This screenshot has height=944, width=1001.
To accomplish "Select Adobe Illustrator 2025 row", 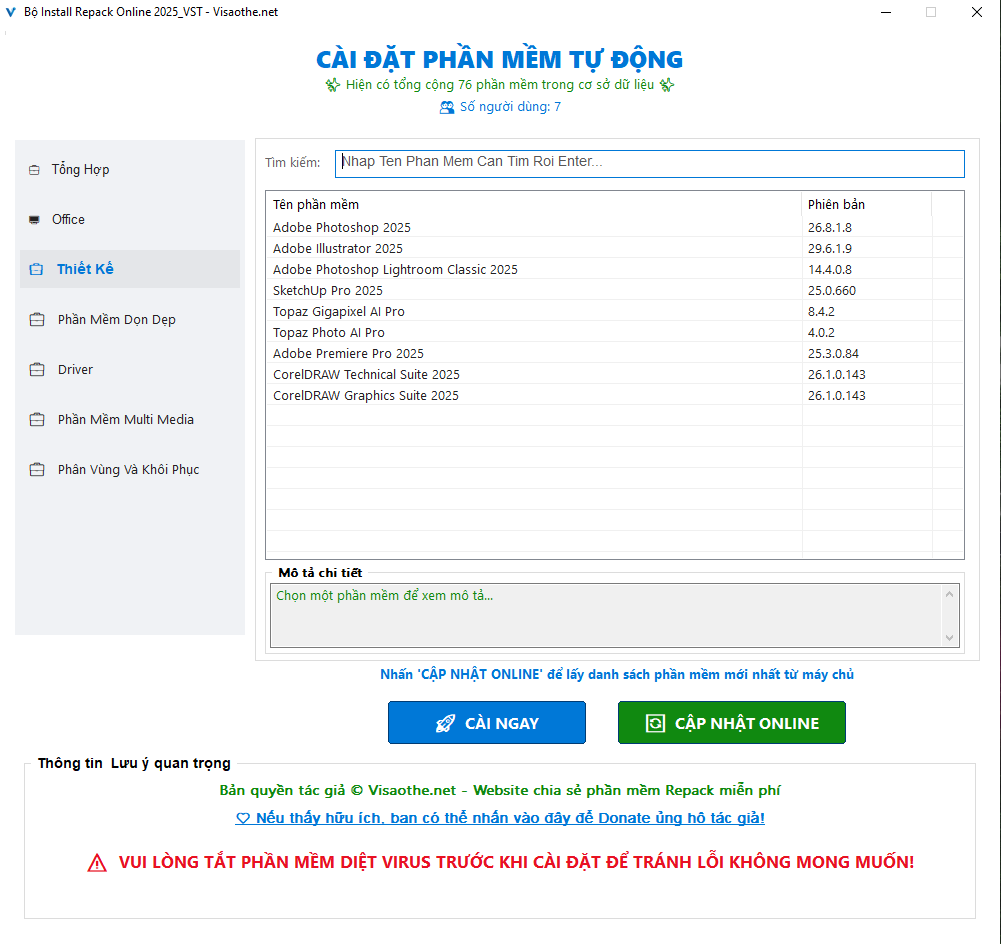I will coord(614,248).
